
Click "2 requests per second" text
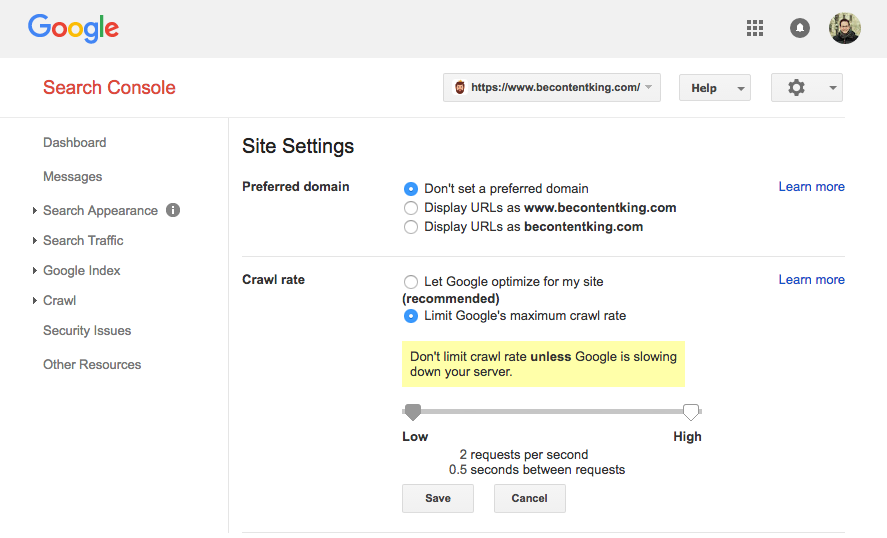coord(524,455)
